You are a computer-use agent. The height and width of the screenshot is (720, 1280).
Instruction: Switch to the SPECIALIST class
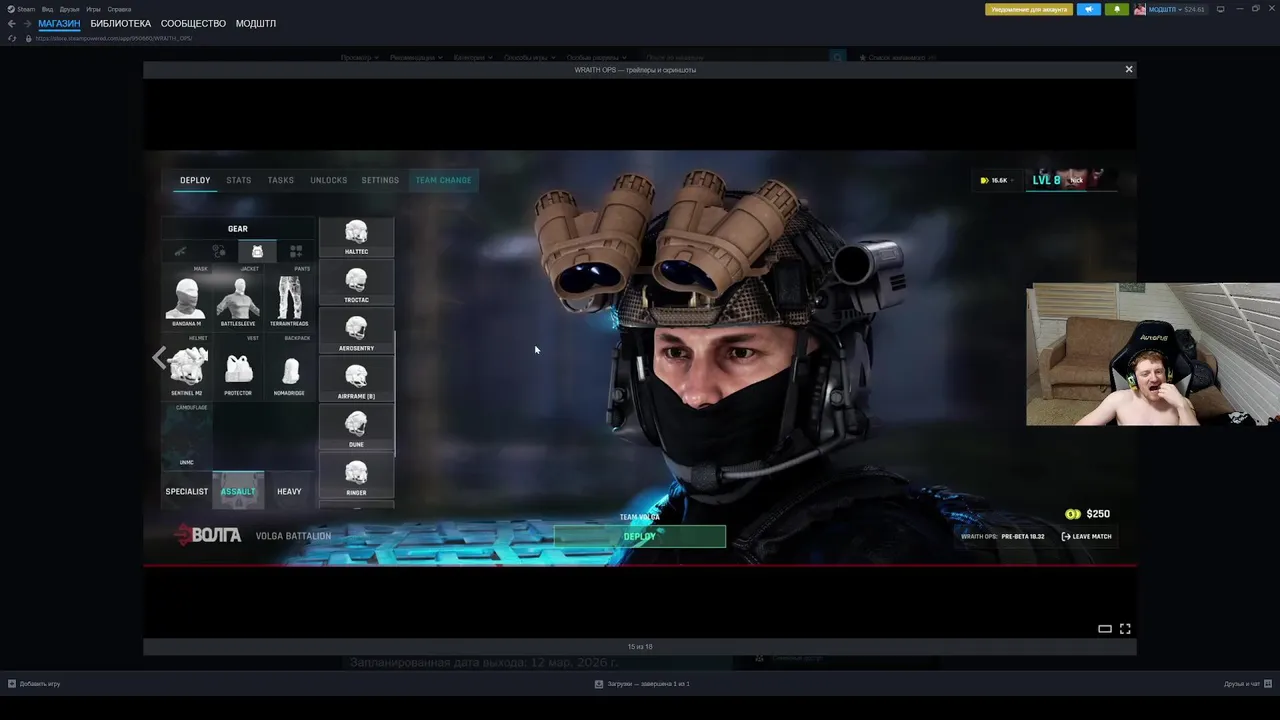[187, 491]
